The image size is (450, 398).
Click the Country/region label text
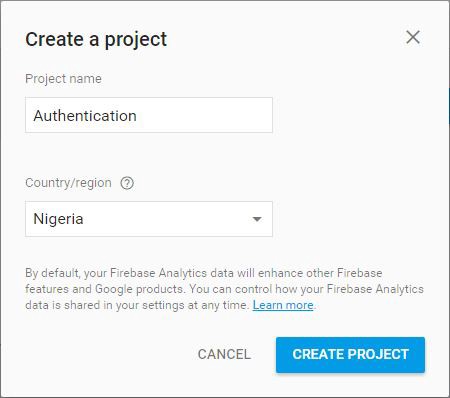point(68,183)
